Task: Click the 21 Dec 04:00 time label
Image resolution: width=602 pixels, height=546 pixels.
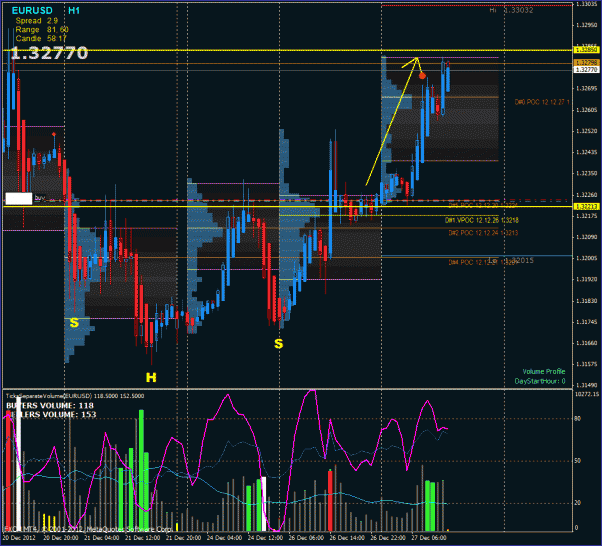Action: click(102, 538)
